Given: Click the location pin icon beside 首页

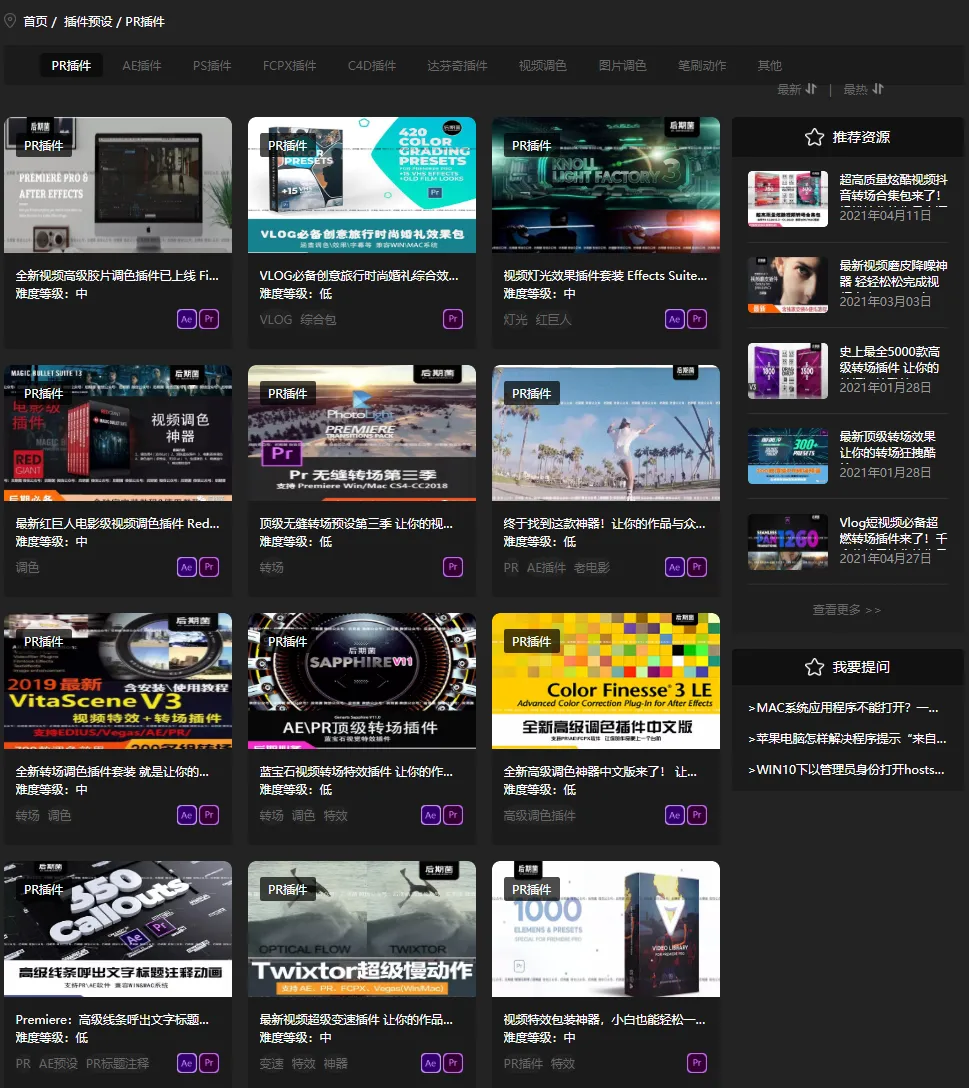Looking at the screenshot, I should [10, 21].
